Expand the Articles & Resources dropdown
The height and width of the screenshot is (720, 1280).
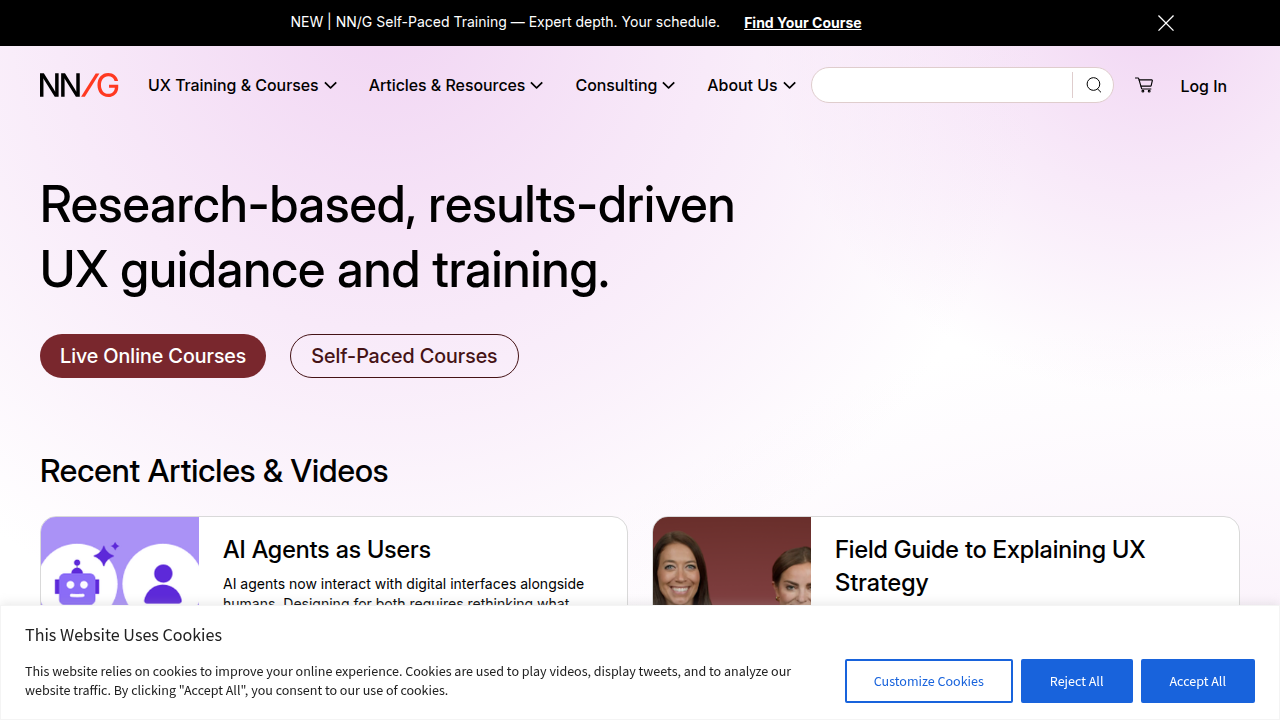point(455,85)
